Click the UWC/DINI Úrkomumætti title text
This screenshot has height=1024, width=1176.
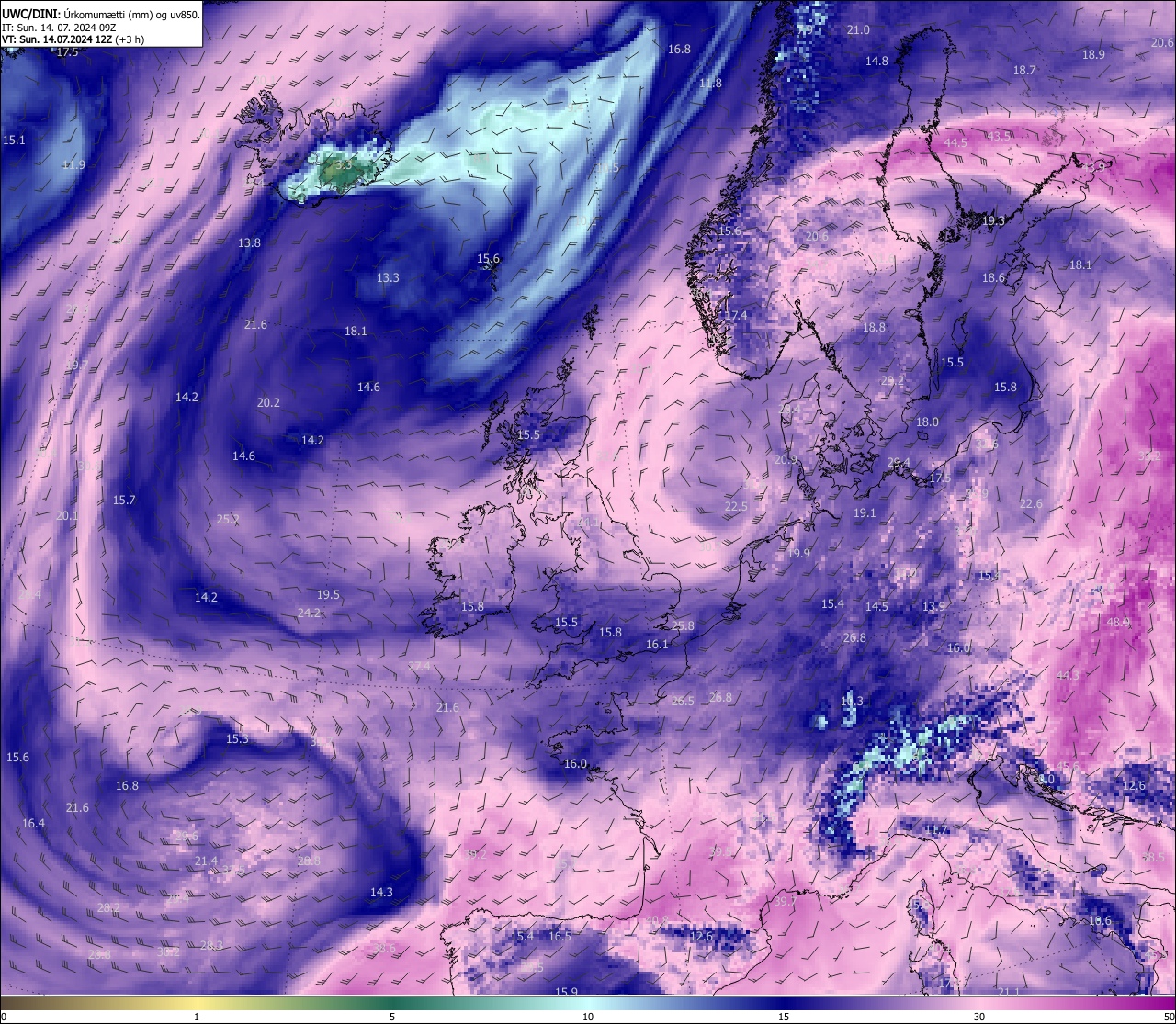pyautogui.click(x=101, y=15)
